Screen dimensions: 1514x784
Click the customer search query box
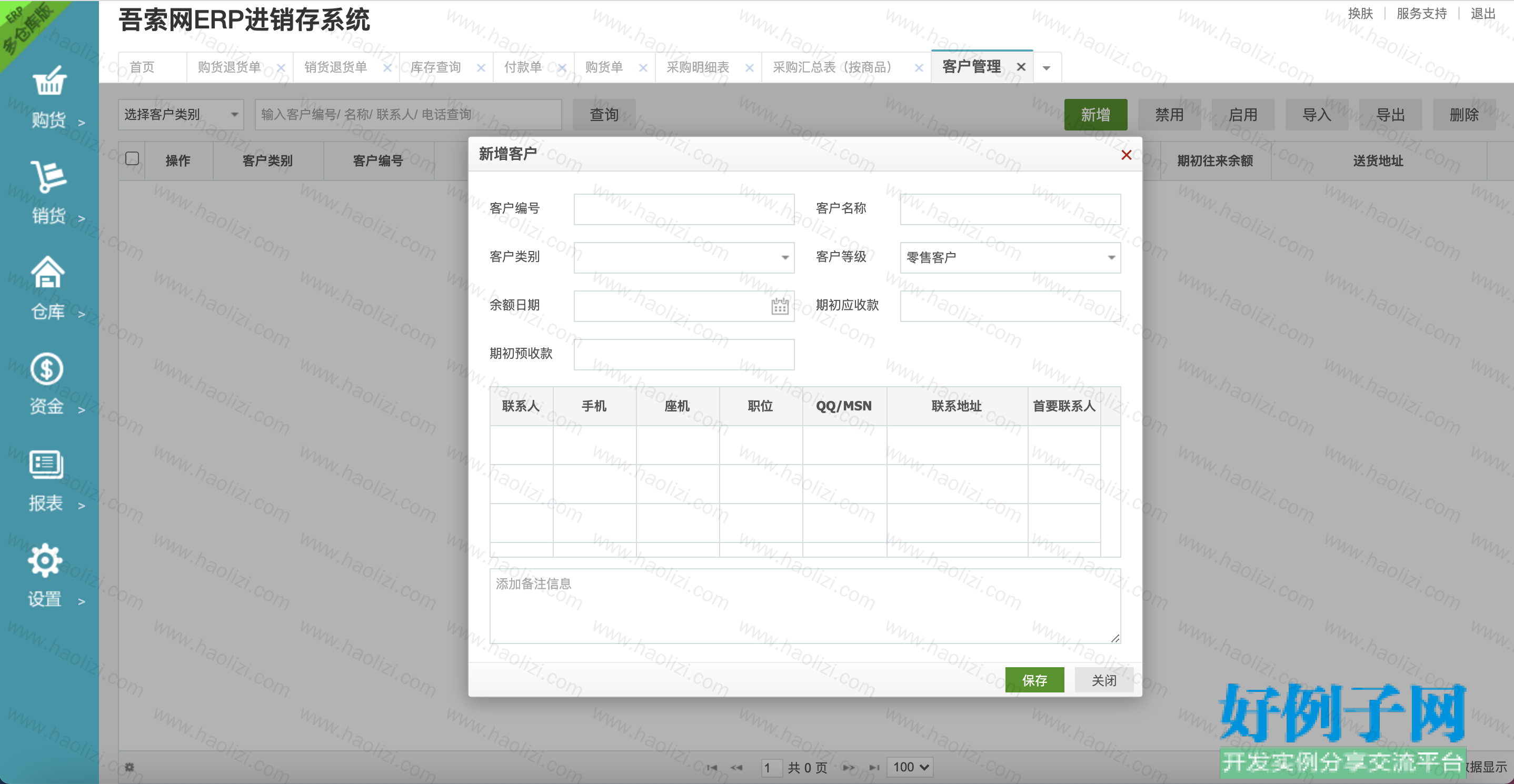pyautogui.click(x=409, y=115)
